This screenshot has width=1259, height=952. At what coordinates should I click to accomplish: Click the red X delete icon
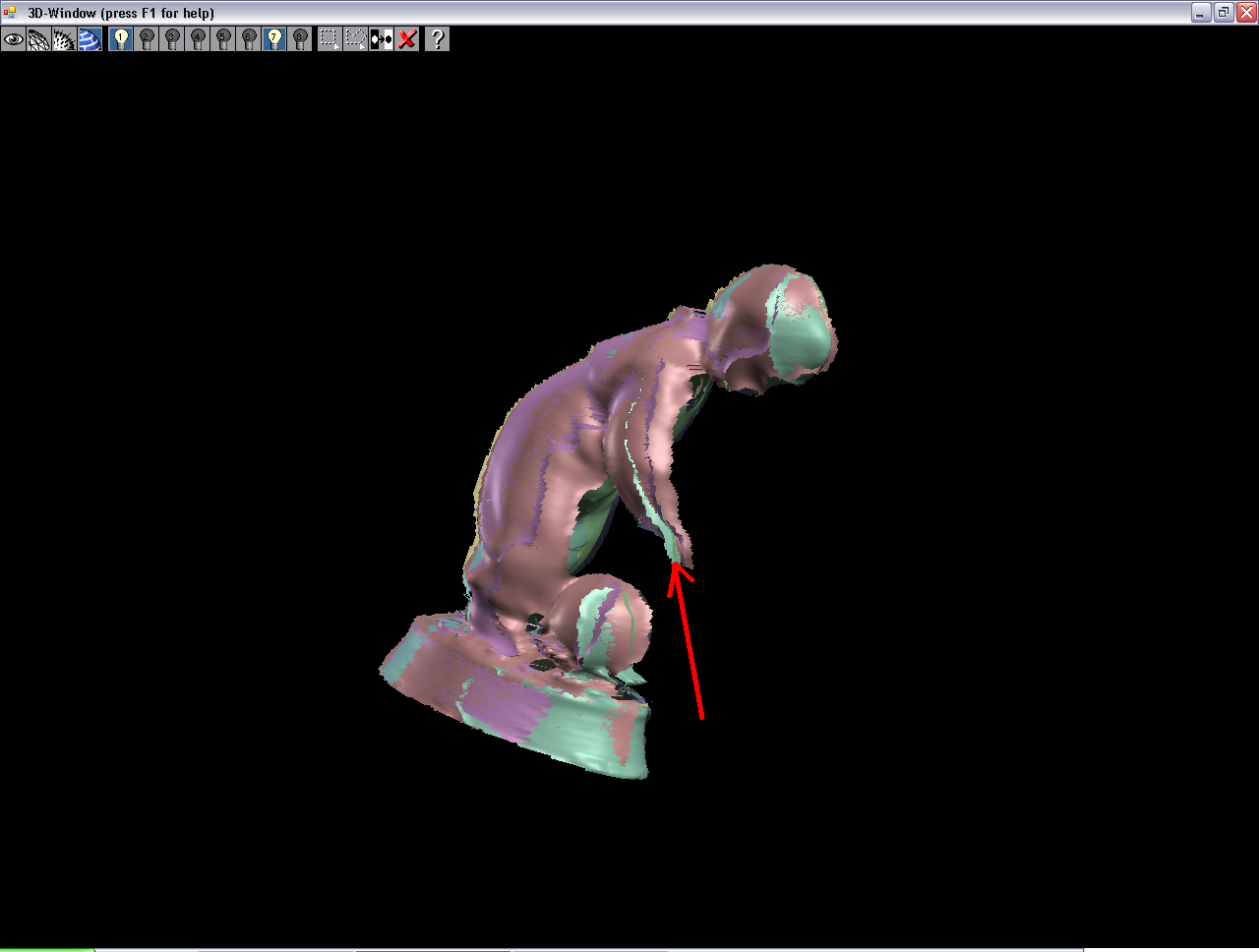pyautogui.click(x=407, y=39)
